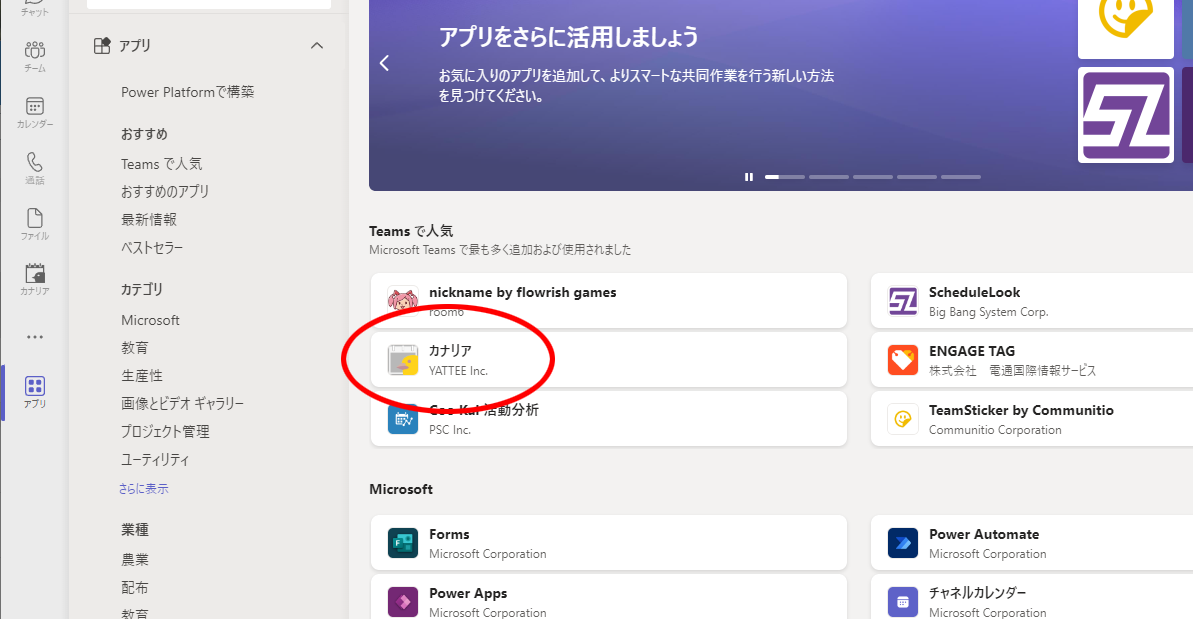Select the アプリ icon in left rail
Screen dimensions: 1193x619
point(35,392)
